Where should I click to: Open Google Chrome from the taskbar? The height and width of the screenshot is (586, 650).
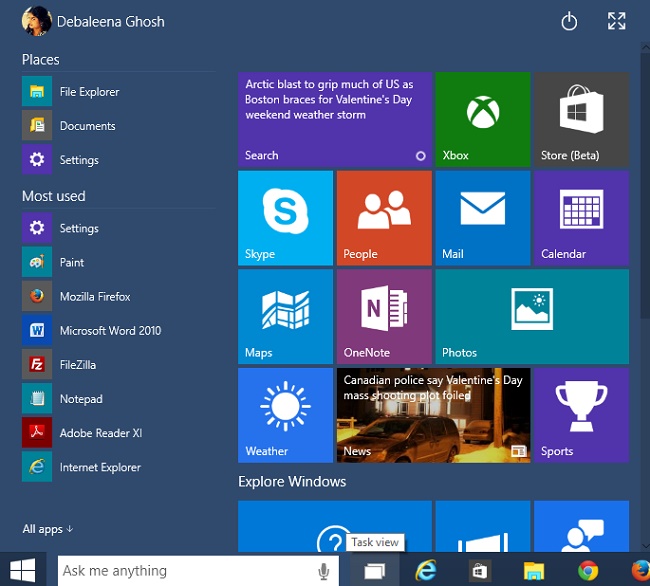point(588,571)
